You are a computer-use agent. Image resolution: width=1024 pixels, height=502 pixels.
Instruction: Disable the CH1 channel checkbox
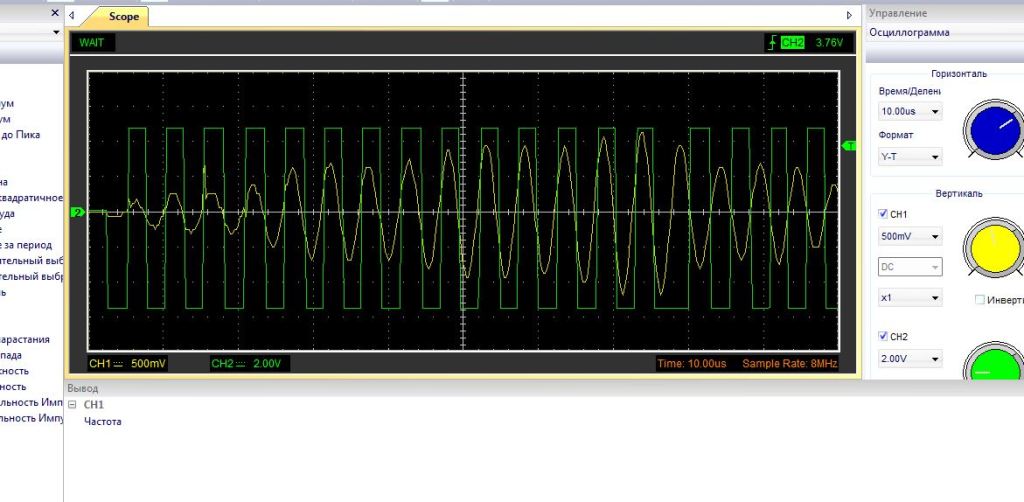click(x=882, y=214)
